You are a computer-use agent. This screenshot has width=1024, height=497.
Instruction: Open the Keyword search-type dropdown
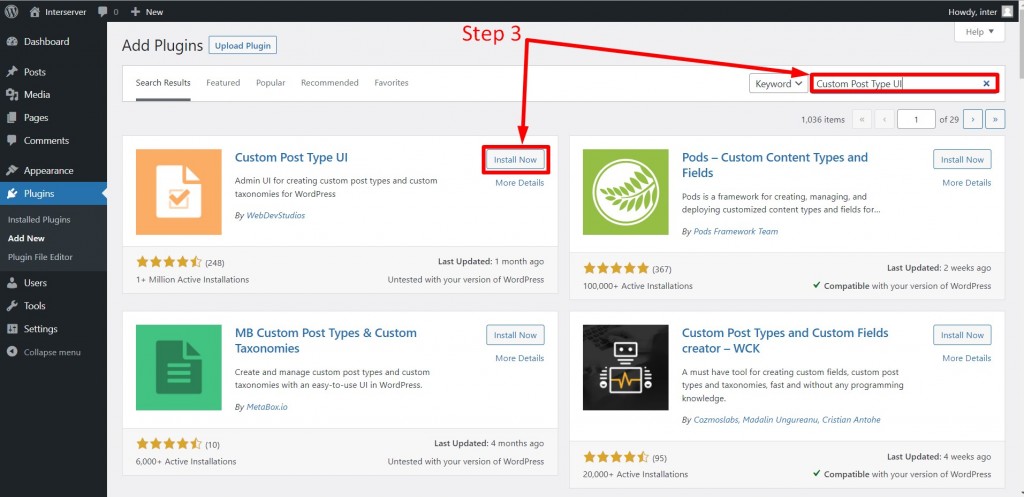(778, 84)
